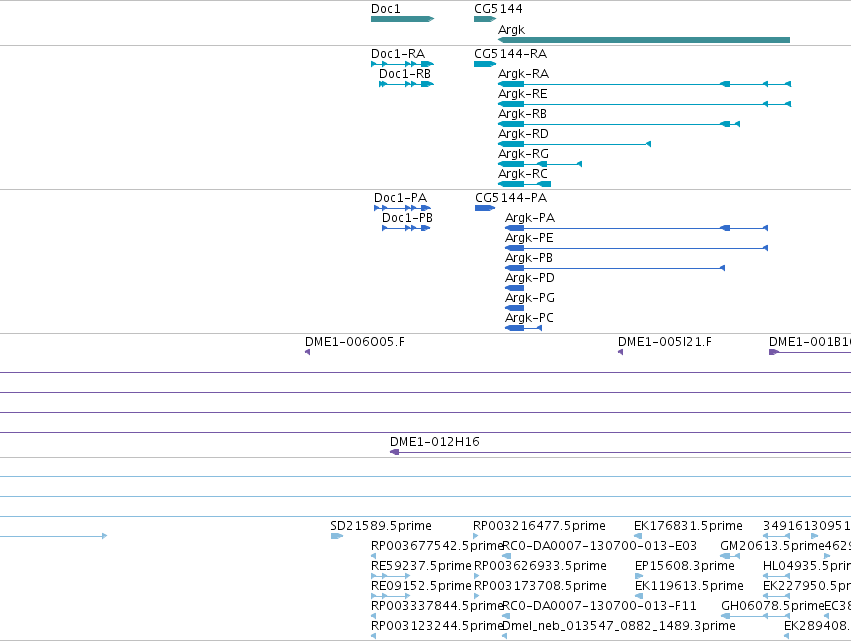Click the EK176831.5prime label text
The height and width of the screenshot is (641, 851).
688,525
